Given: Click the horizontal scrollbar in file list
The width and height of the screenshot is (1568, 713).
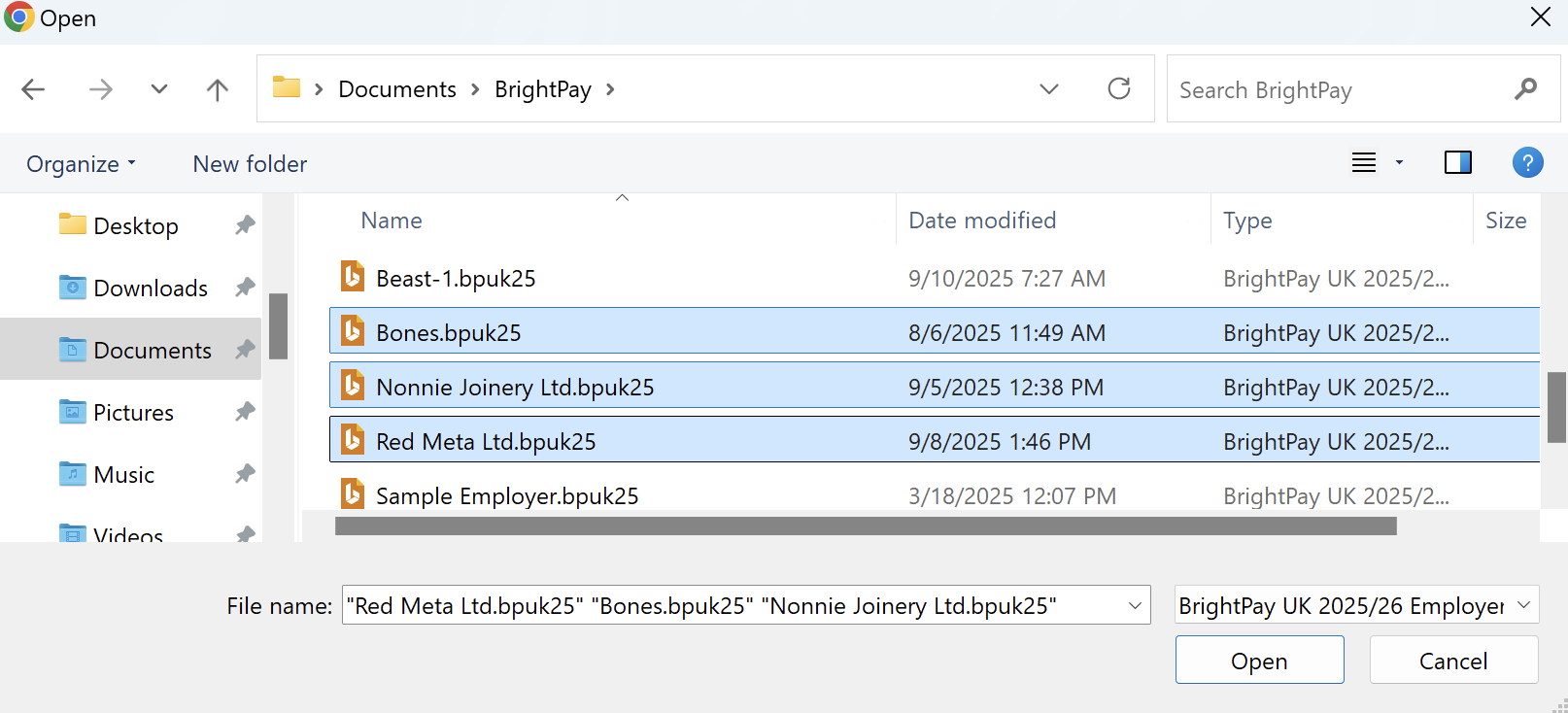Looking at the screenshot, I should click(865, 526).
